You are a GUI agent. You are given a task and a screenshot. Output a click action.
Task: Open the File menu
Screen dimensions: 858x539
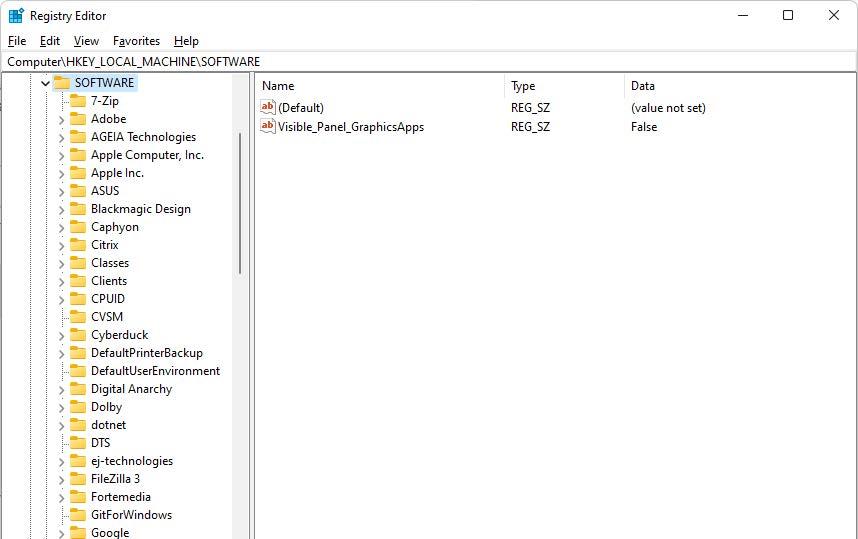tap(17, 41)
